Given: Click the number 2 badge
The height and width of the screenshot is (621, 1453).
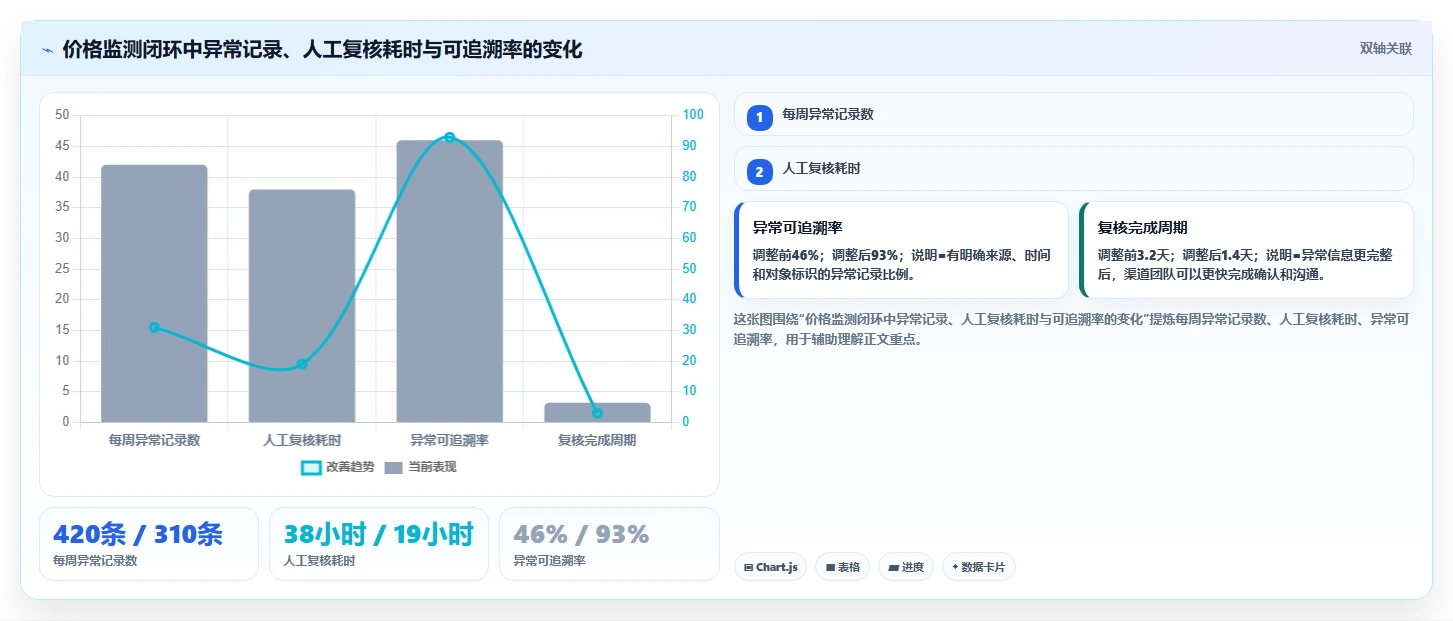Looking at the screenshot, I should [x=759, y=172].
